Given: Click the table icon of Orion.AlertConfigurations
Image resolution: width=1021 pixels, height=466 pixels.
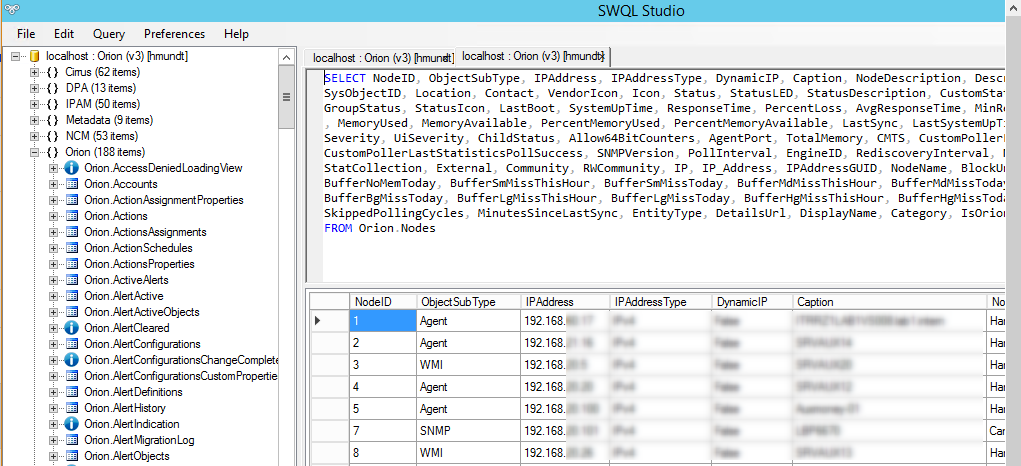Looking at the screenshot, I should pyautogui.click(x=72, y=344).
